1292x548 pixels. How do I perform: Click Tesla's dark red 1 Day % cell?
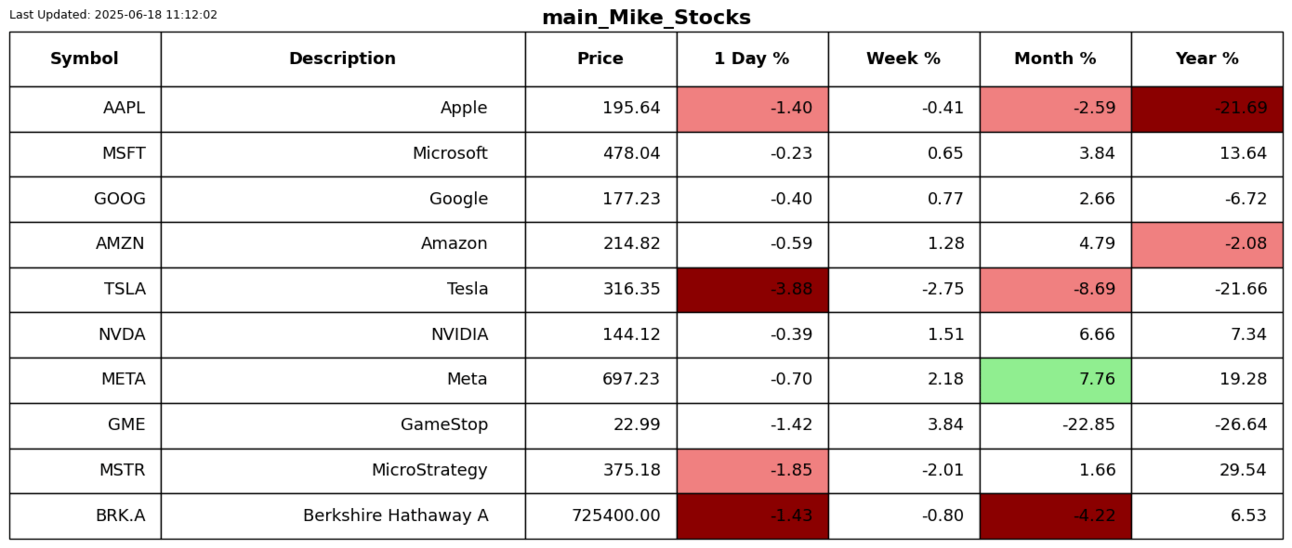click(x=752, y=290)
